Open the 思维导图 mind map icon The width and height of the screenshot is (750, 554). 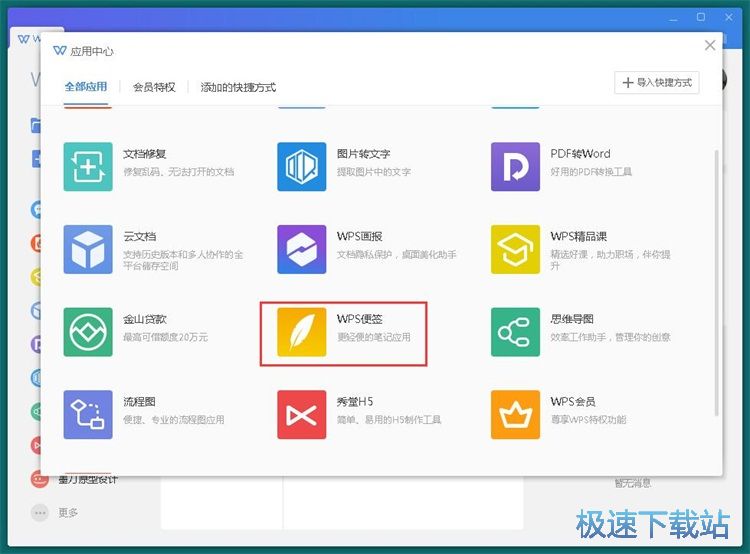516,332
